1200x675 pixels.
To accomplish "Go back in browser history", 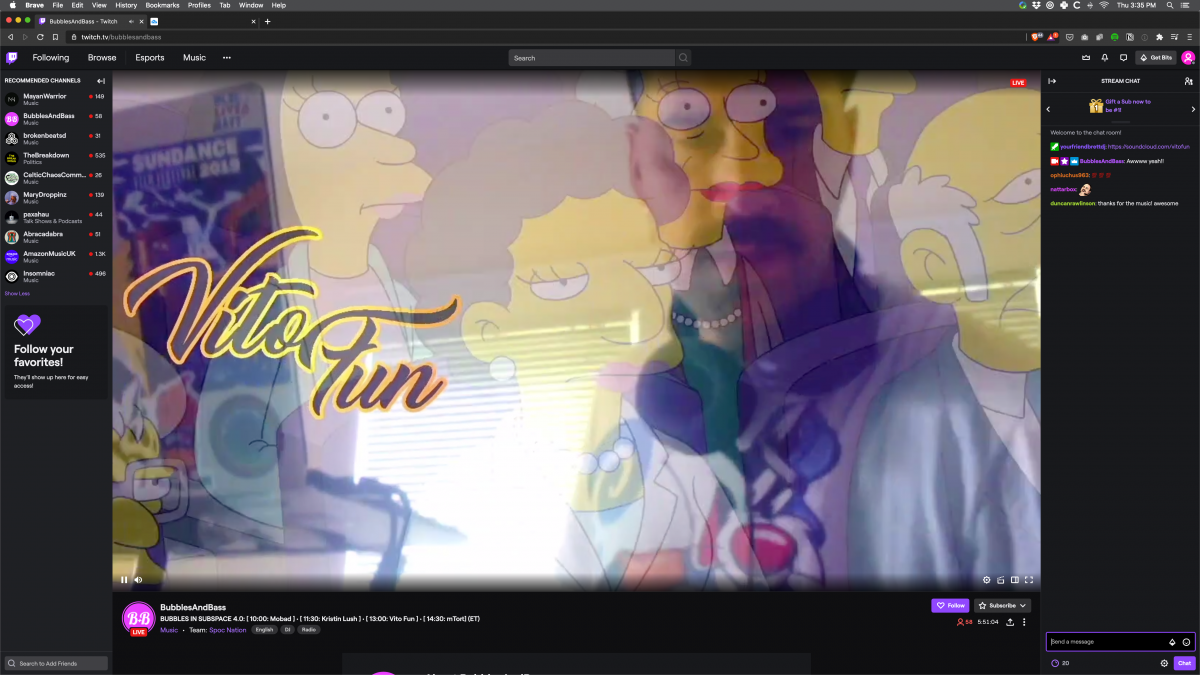I will tap(10, 37).
